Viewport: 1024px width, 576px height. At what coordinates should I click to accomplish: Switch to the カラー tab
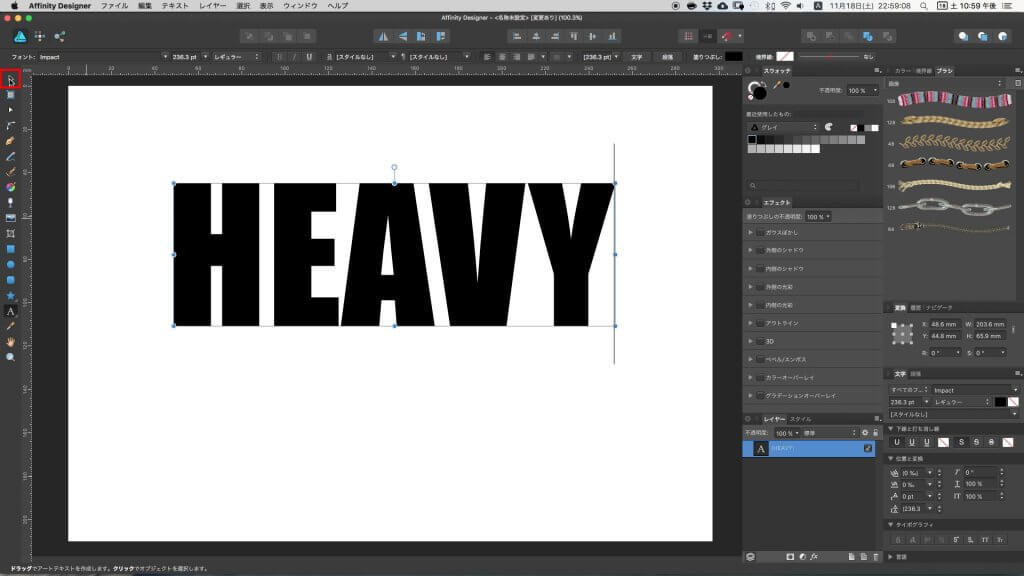coord(903,71)
